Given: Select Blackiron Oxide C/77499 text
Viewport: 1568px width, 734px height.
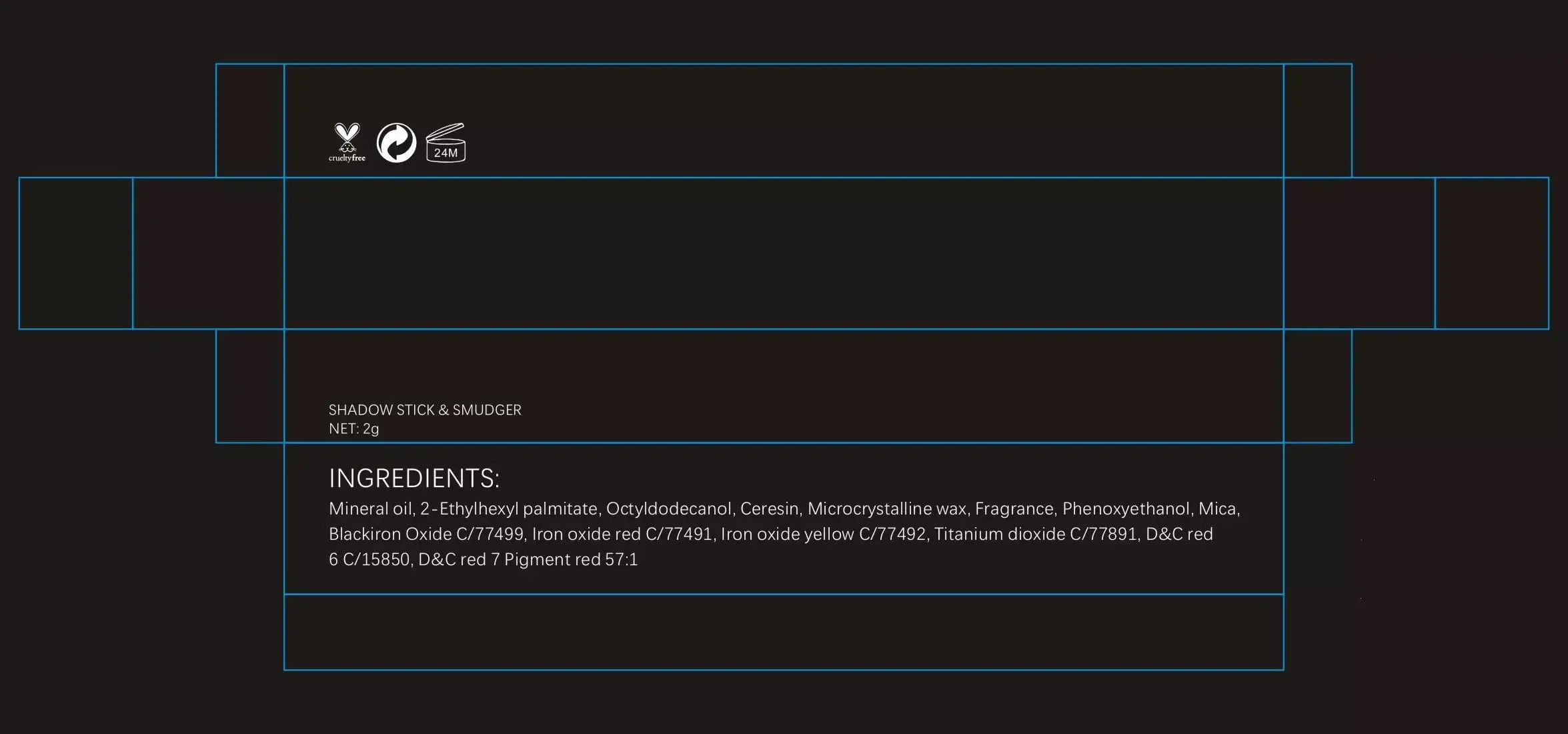Looking at the screenshot, I should (x=426, y=534).
